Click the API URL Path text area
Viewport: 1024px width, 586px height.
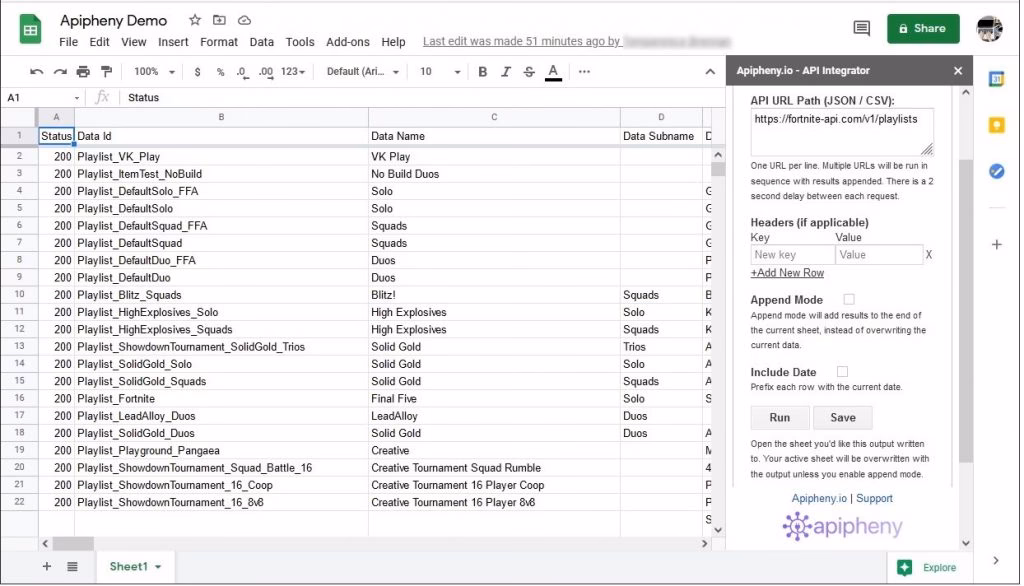[x=842, y=132]
